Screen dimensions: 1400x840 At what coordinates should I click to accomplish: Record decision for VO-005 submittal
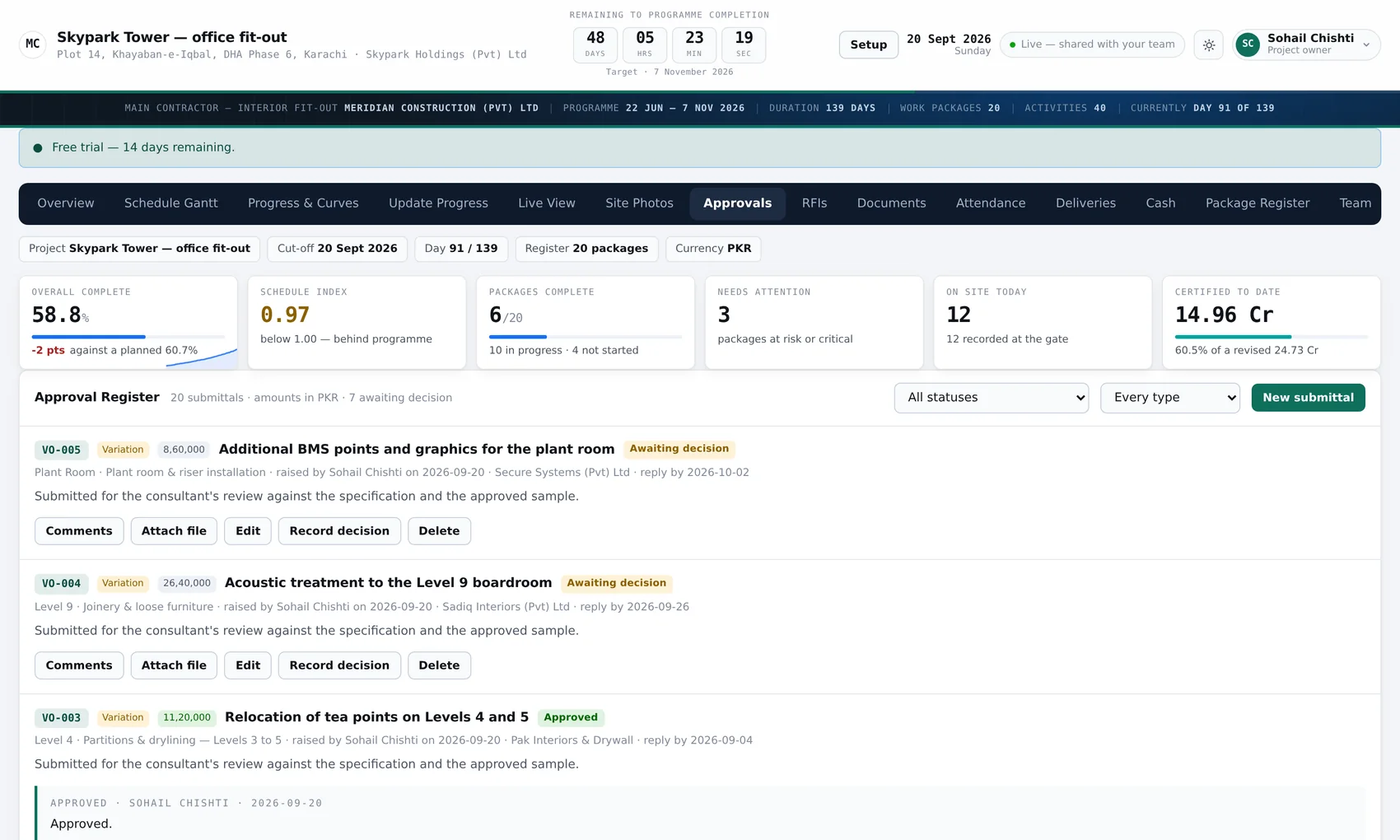pos(339,531)
